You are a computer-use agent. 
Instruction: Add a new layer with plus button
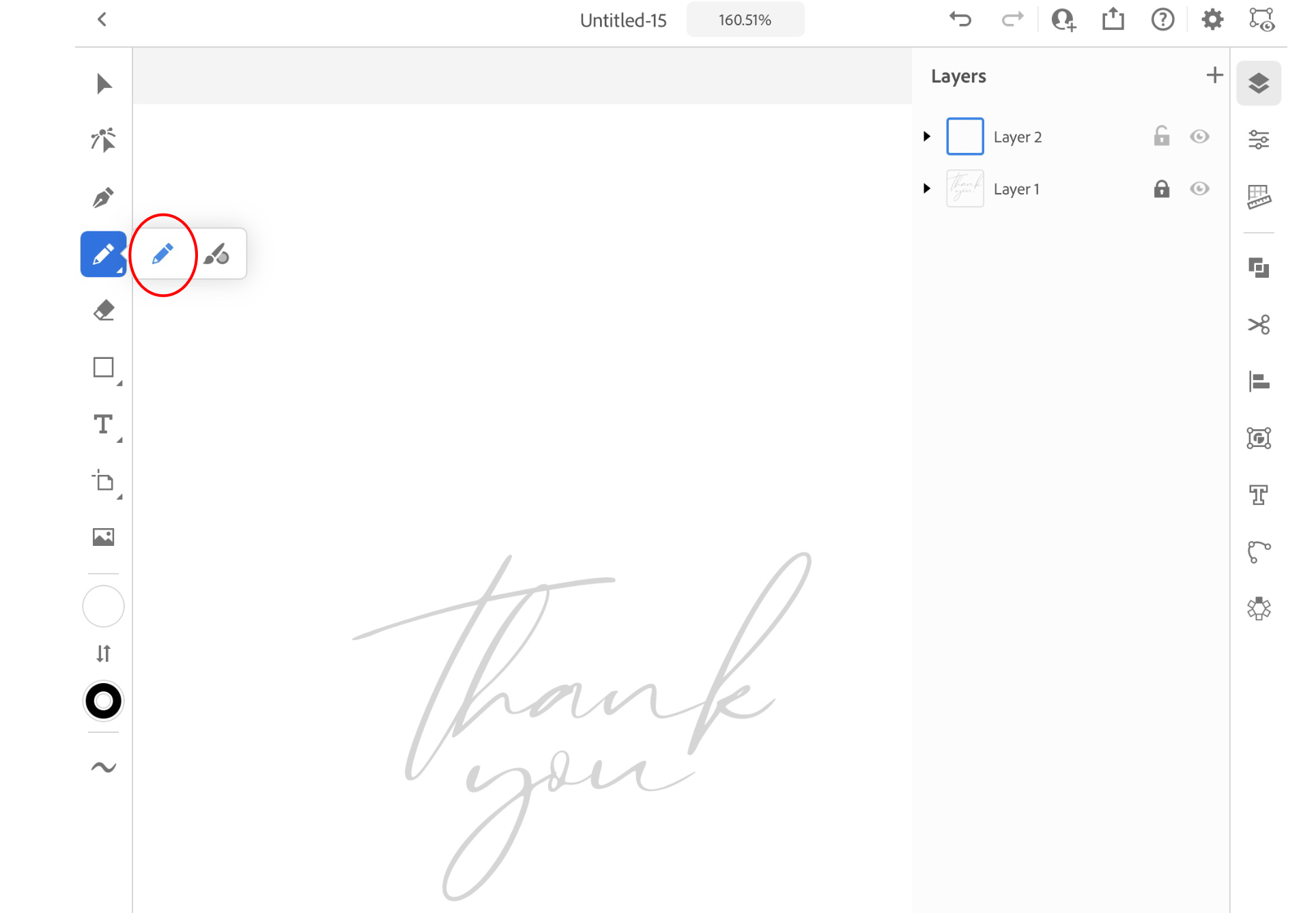coord(1214,75)
